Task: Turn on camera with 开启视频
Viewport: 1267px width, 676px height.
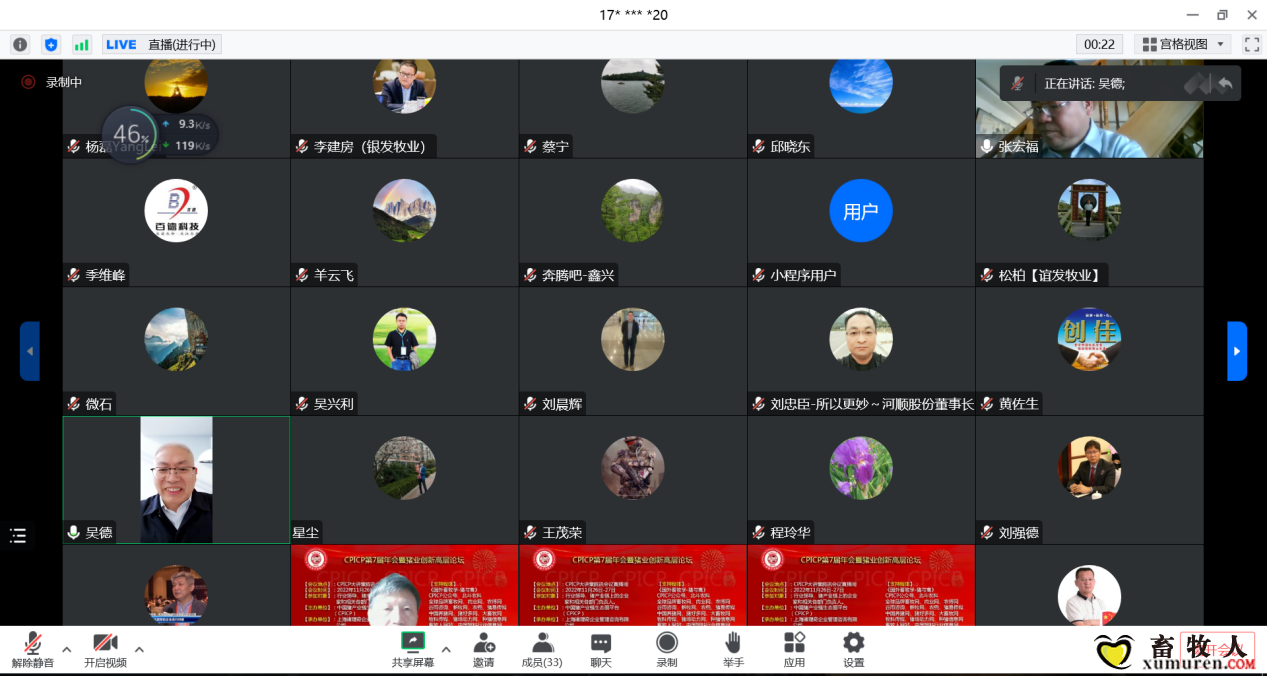Action: coord(105,649)
